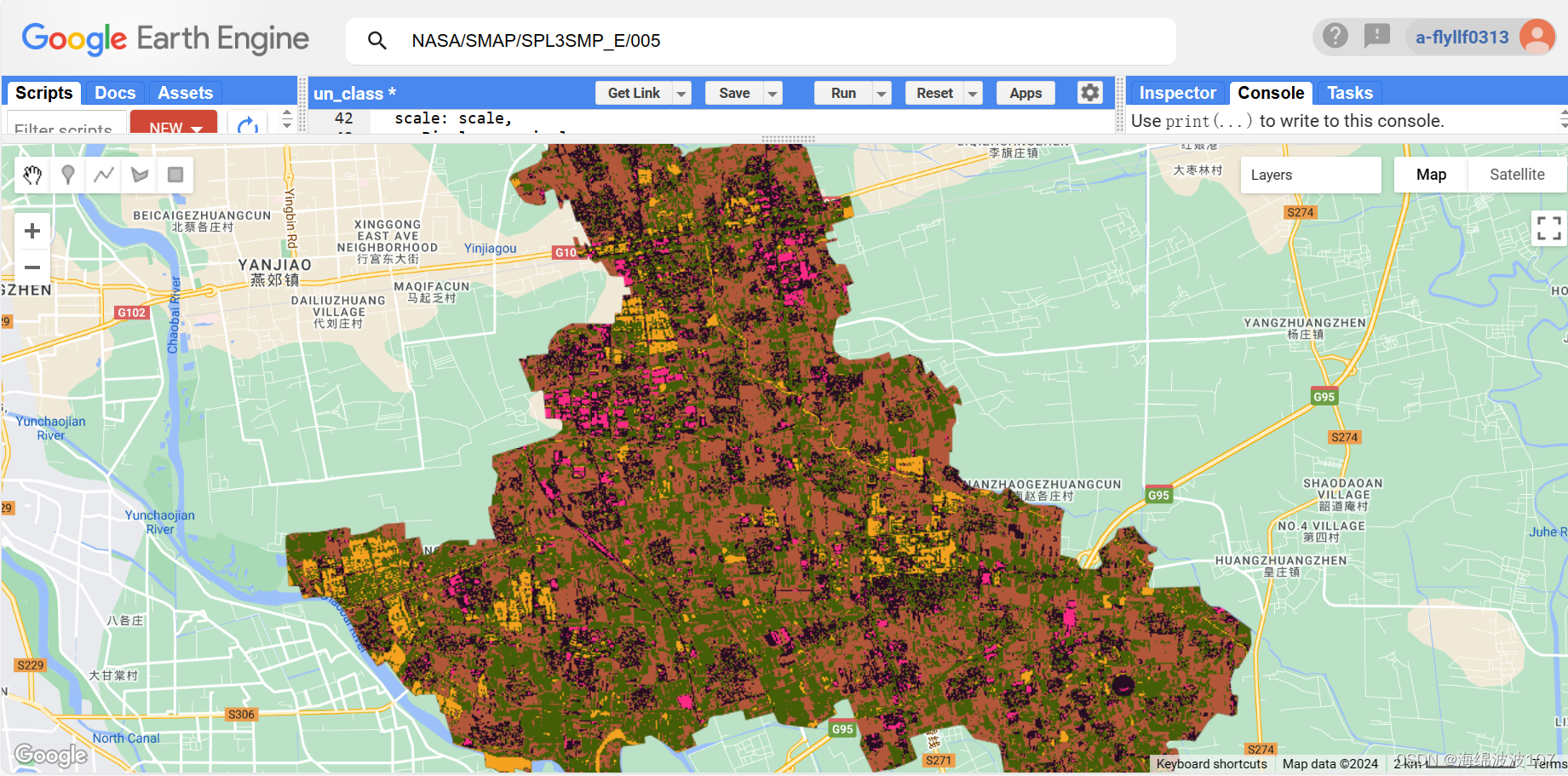Screen dimensions: 1568x776
Task: Click the Google Earth Engine logo
Action: point(165,38)
